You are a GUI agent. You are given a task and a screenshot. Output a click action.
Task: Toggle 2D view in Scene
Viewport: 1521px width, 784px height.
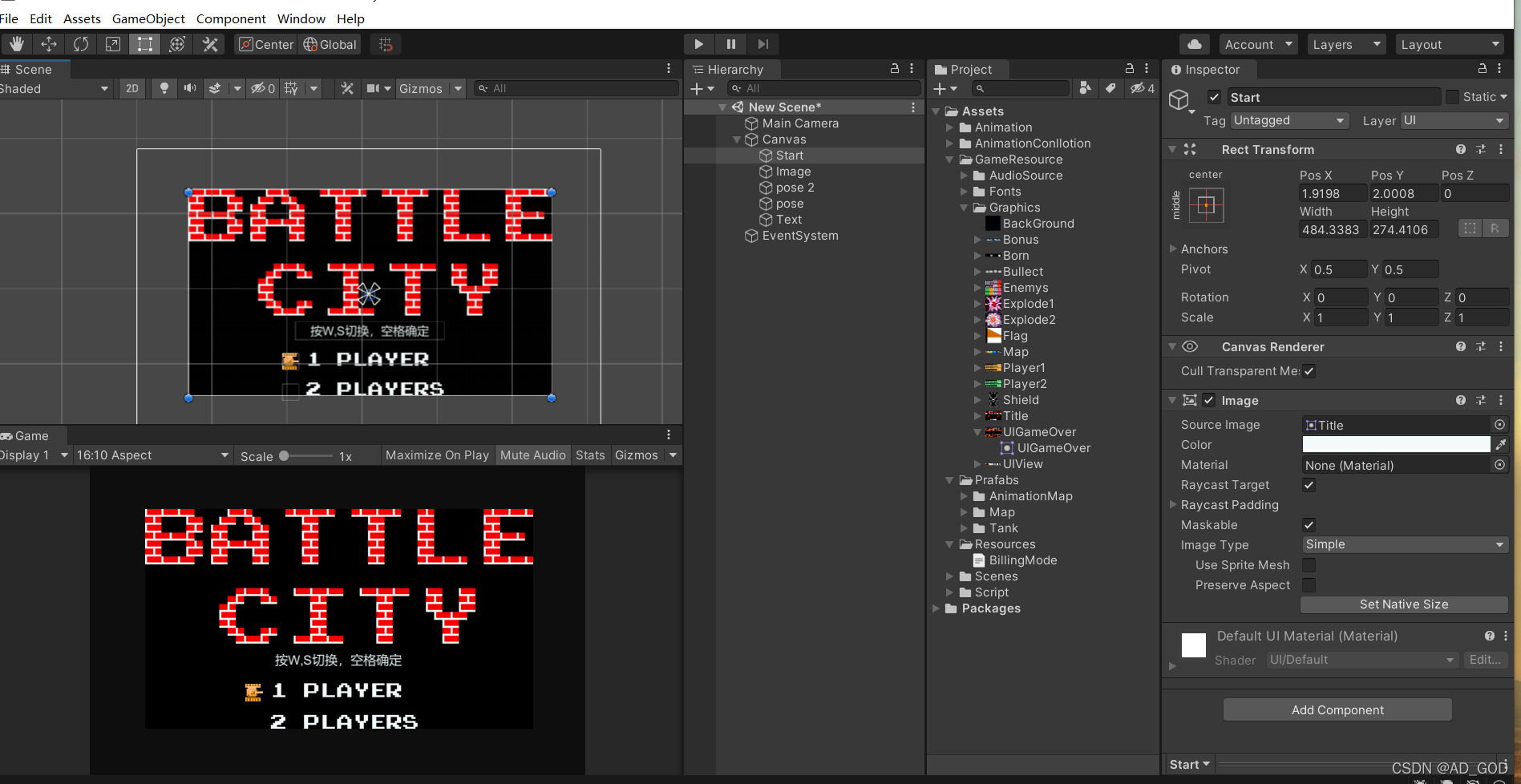tap(132, 88)
